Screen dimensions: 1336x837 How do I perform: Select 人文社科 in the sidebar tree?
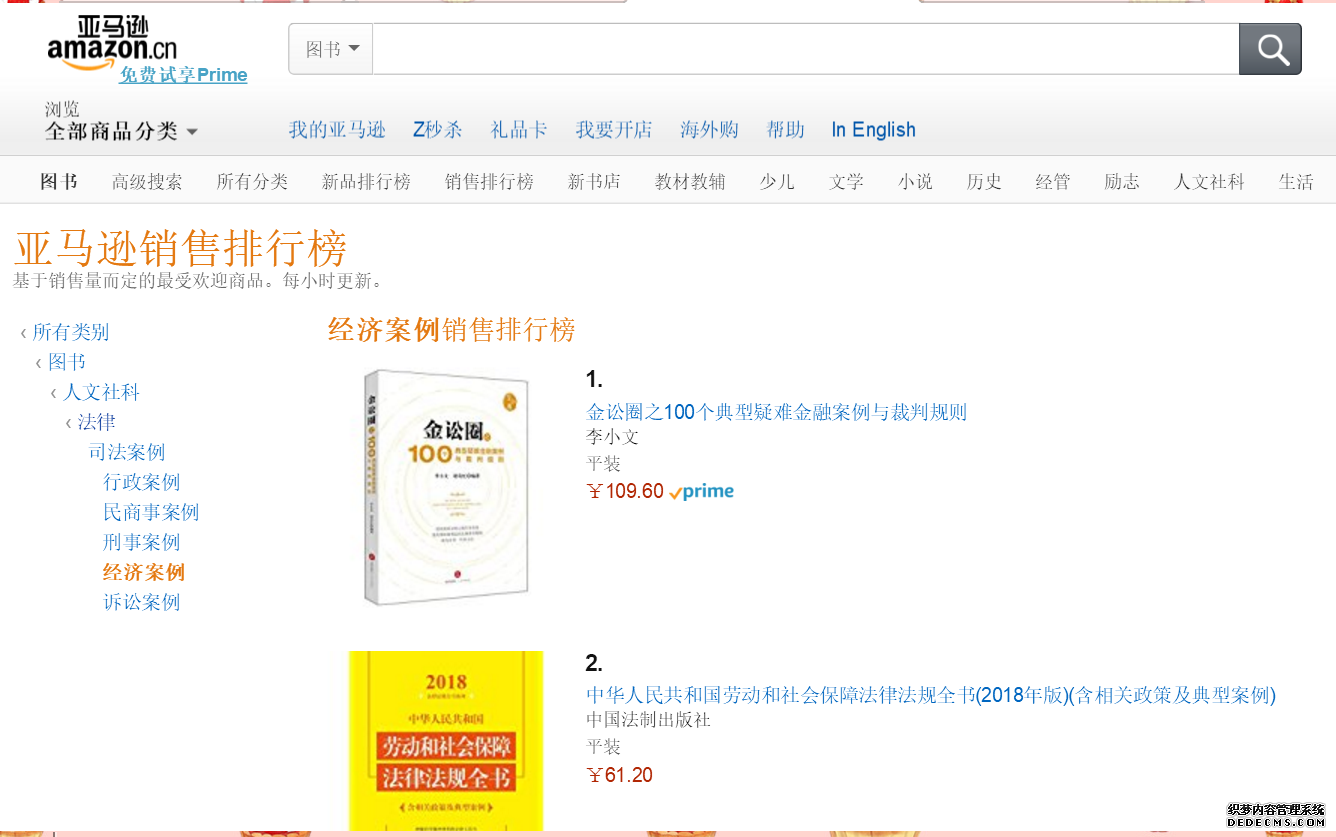(101, 392)
